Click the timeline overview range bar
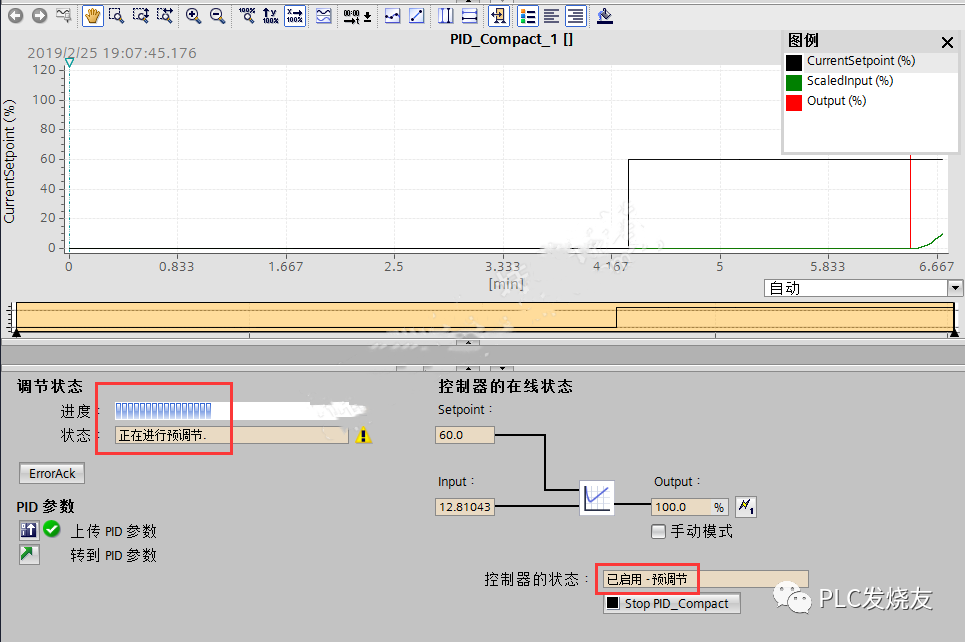Viewport: 965px width, 642px height. click(x=485, y=317)
